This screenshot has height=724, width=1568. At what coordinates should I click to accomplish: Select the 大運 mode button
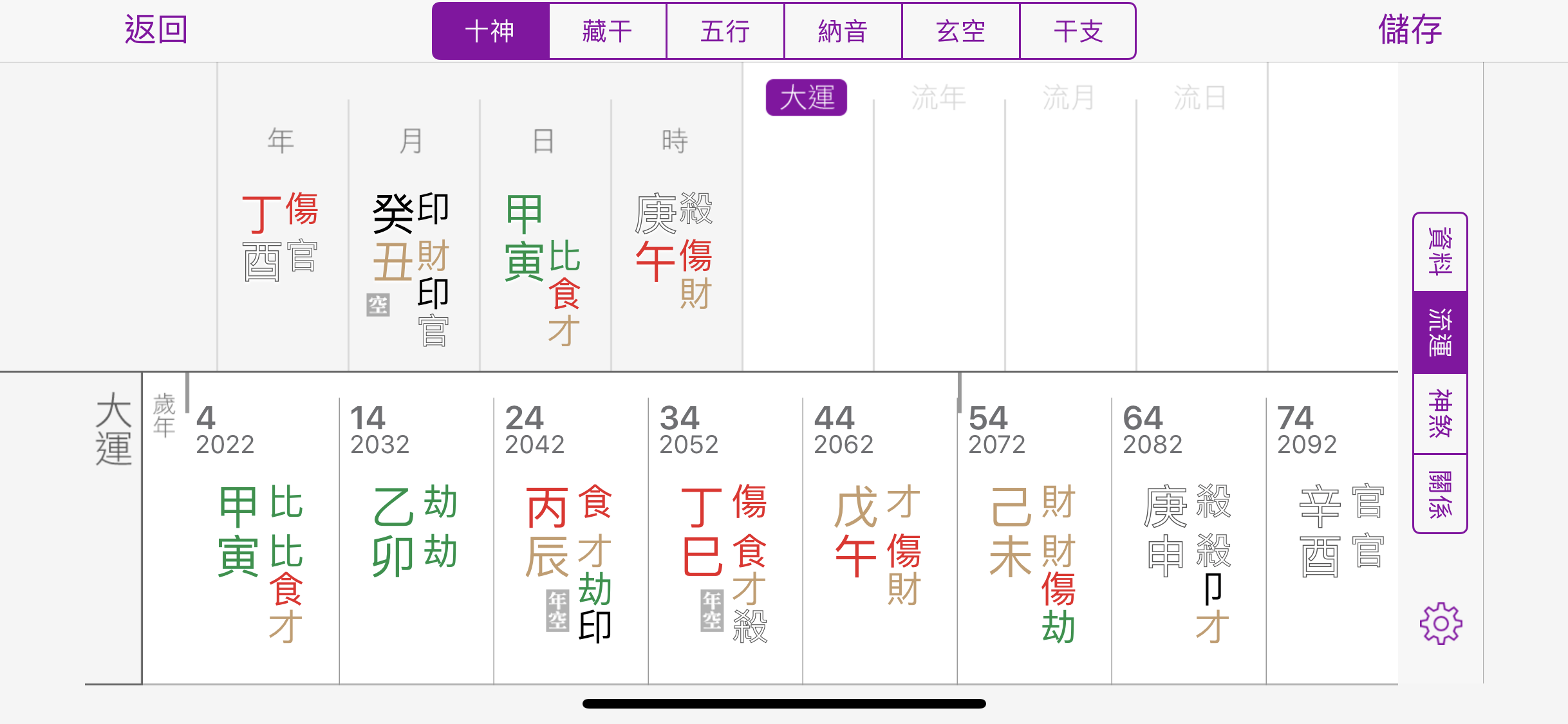pyautogui.click(x=807, y=98)
